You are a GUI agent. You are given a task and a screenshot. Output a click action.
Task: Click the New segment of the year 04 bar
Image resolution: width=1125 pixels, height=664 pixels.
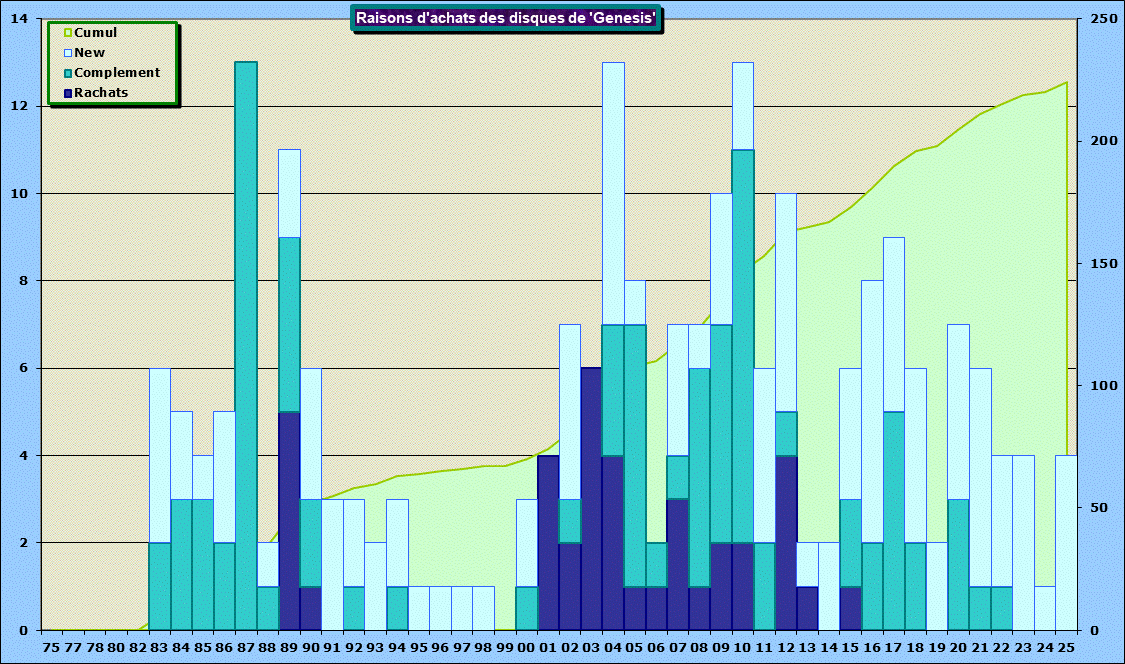[613, 190]
